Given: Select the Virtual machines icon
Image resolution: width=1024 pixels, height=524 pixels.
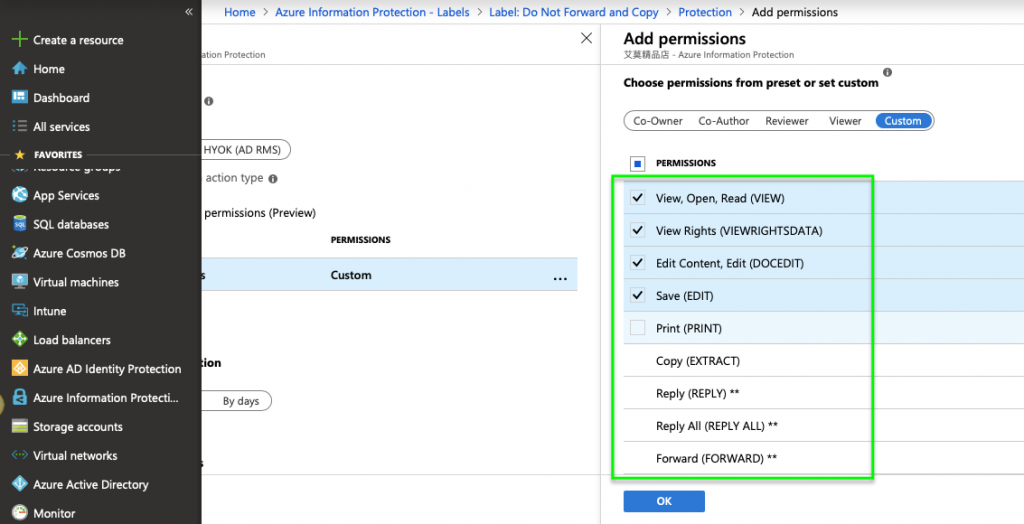Looking at the screenshot, I should pos(18,283).
